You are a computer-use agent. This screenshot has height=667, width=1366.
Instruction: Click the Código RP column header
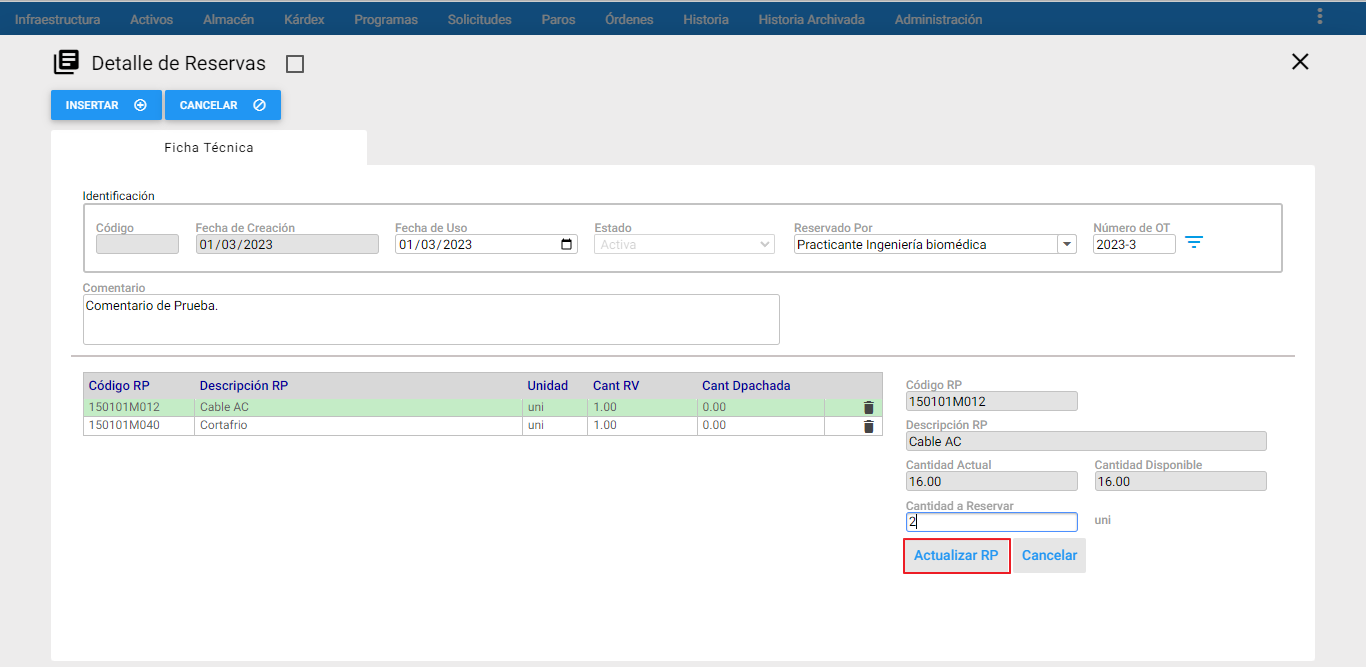click(119, 386)
